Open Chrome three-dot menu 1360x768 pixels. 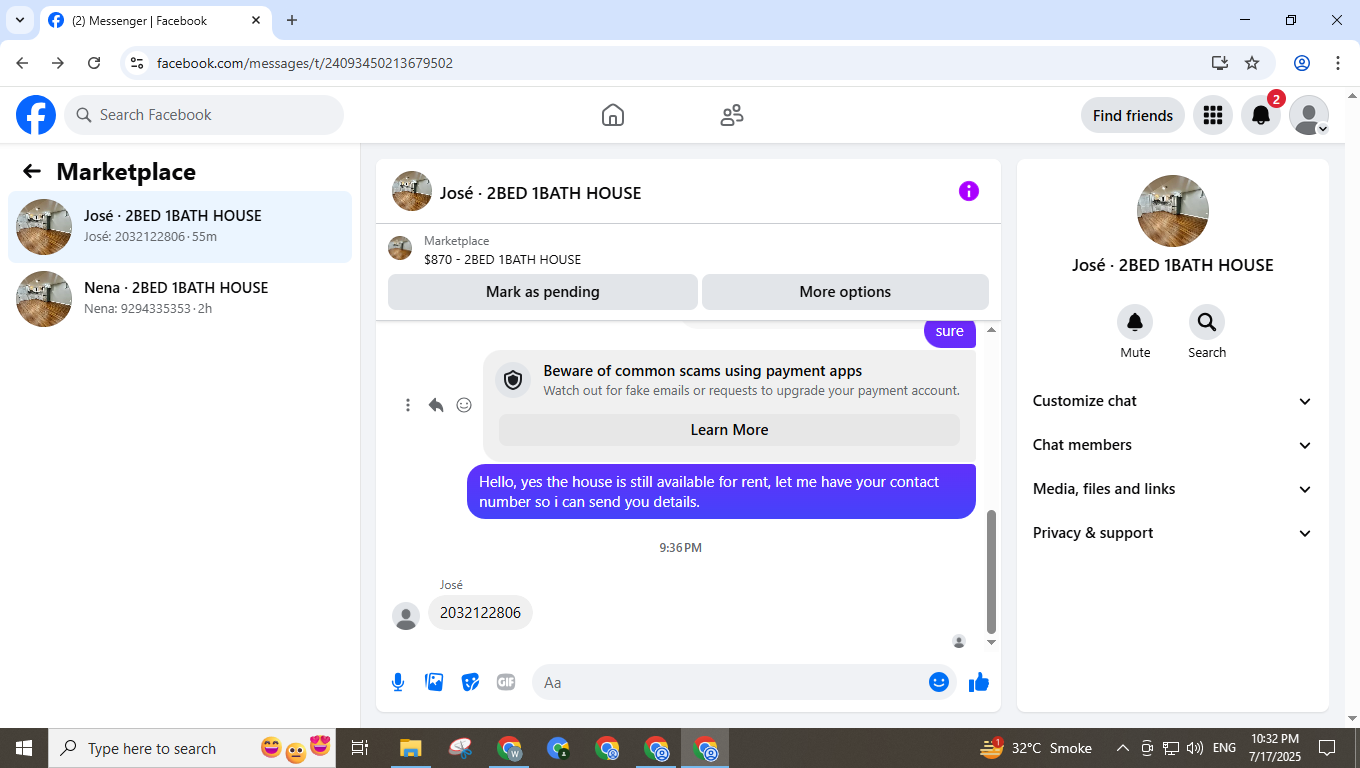1338,63
